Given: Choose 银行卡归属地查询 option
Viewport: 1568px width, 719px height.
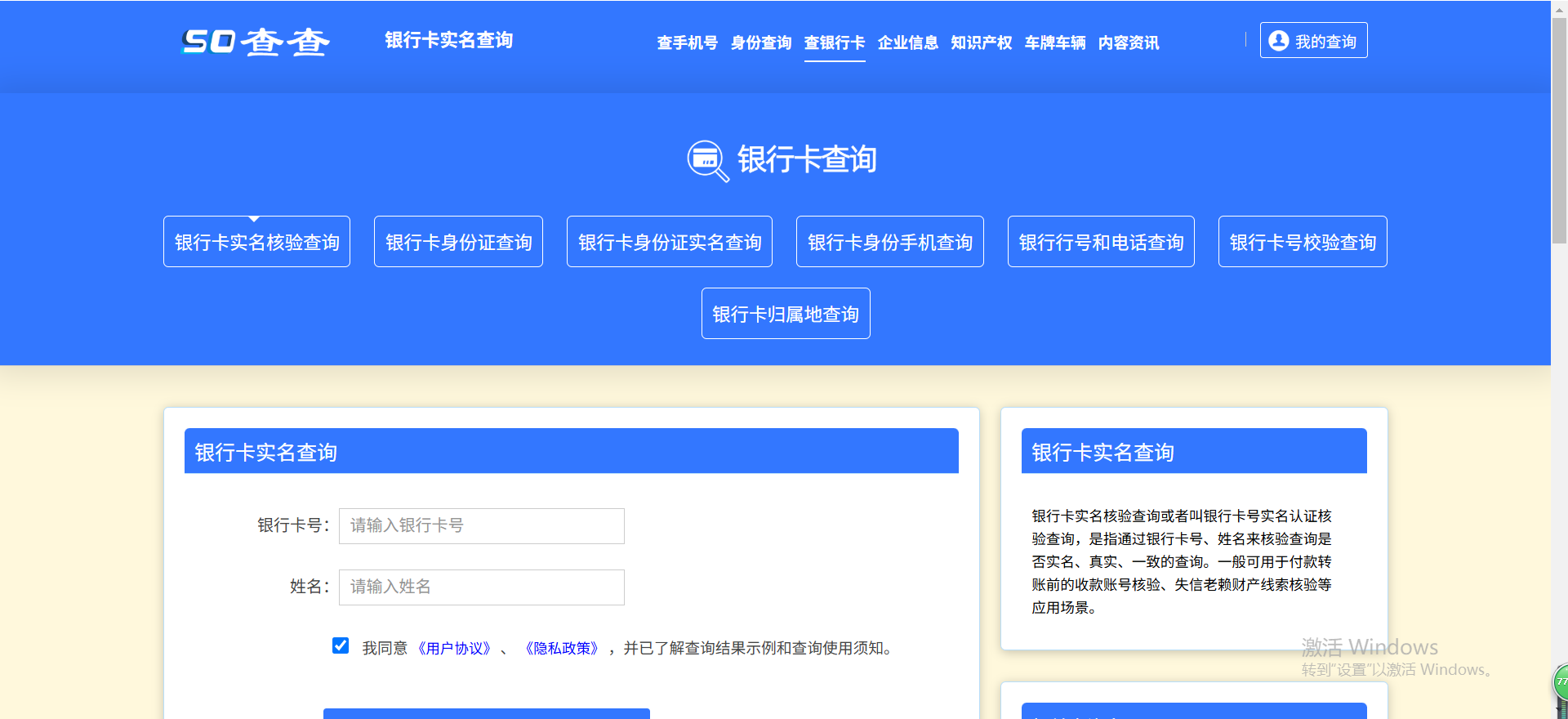Looking at the screenshot, I should click(x=786, y=314).
